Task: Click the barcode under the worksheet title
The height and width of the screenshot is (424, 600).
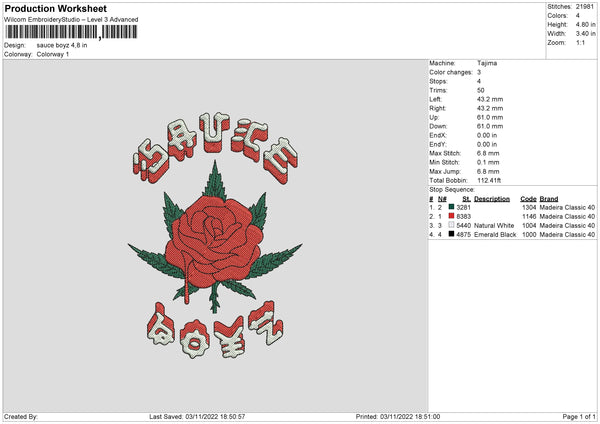Action: (72, 32)
